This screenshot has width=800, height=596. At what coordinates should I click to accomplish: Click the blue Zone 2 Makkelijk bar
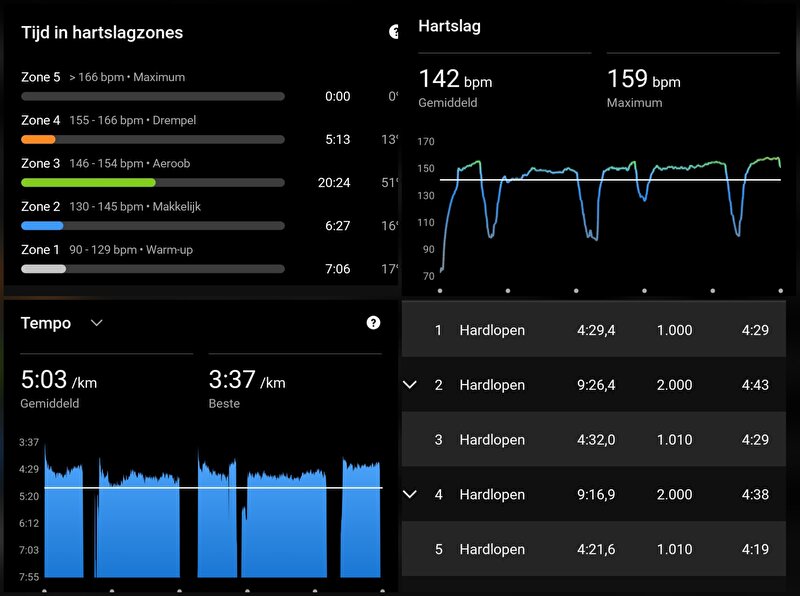(x=42, y=226)
